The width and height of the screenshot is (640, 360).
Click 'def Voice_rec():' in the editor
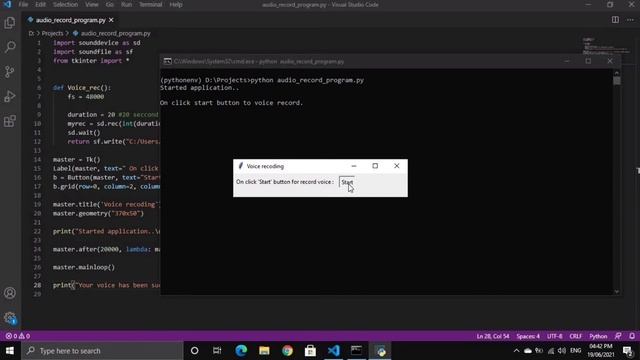(82, 87)
